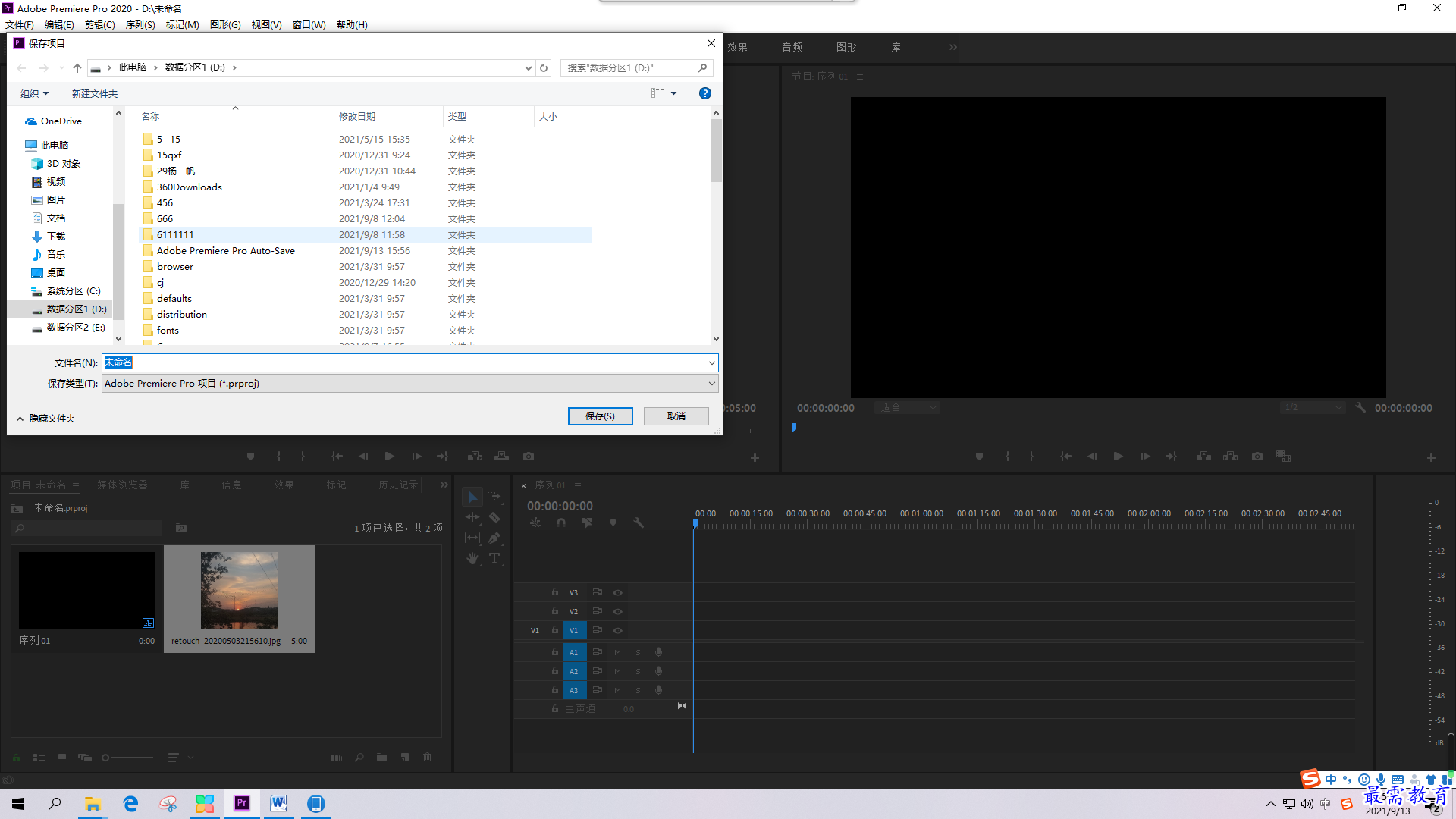The width and height of the screenshot is (1456, 819).
Task: Switch Project panel to icon view
Action: (62, 758)
